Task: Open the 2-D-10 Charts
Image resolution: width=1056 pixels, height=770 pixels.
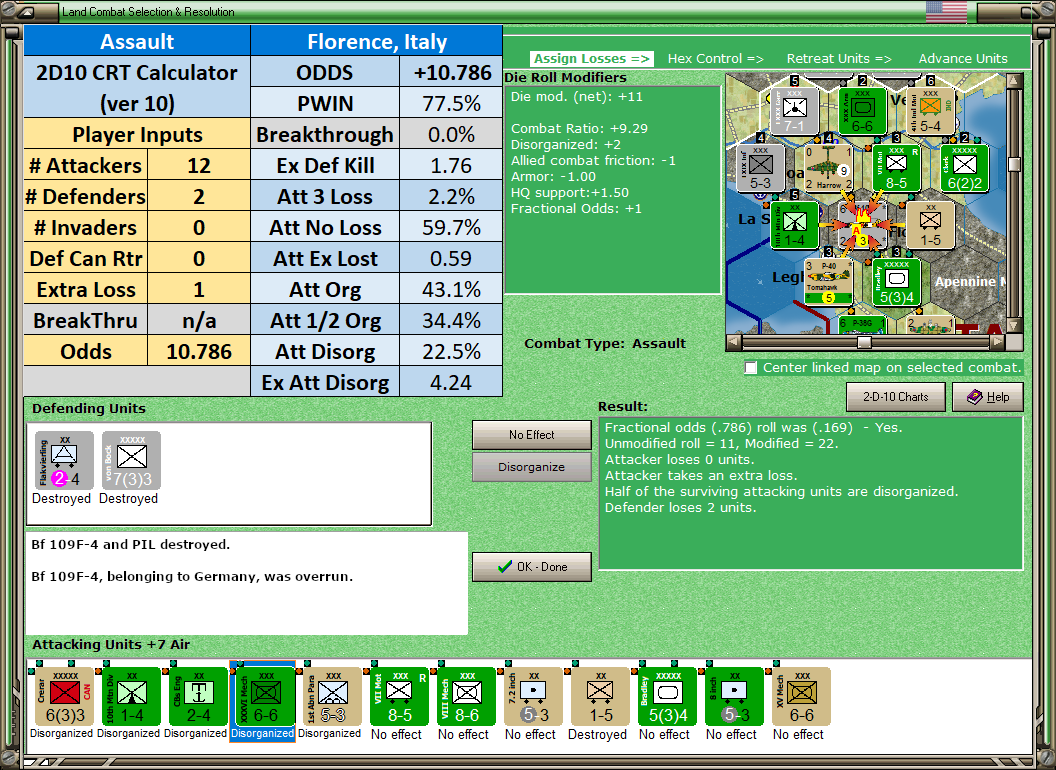Action: [896, 397]
